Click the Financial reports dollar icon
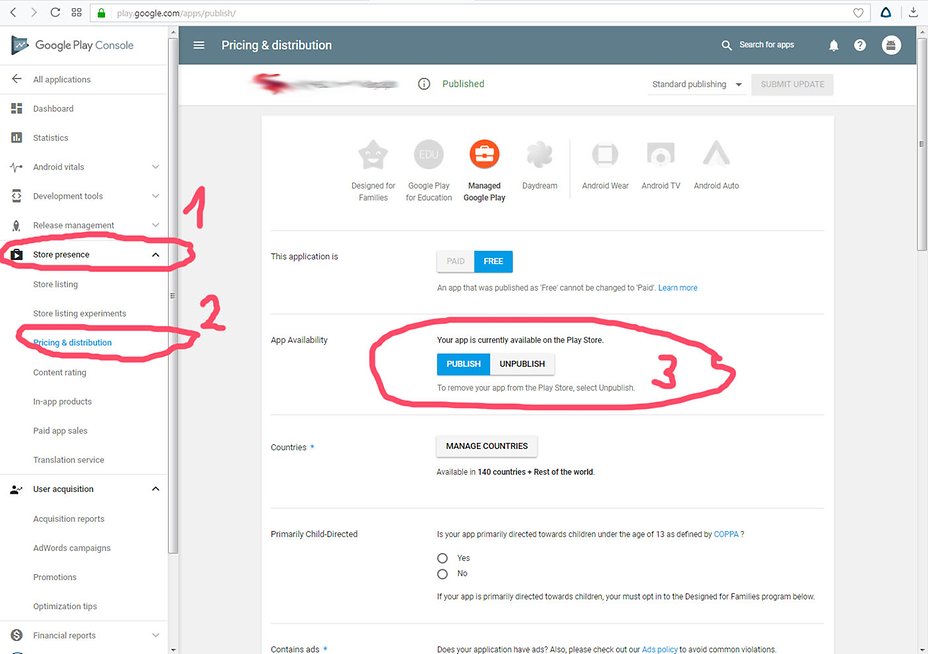928x654 pixels. (x=17, y=635)
